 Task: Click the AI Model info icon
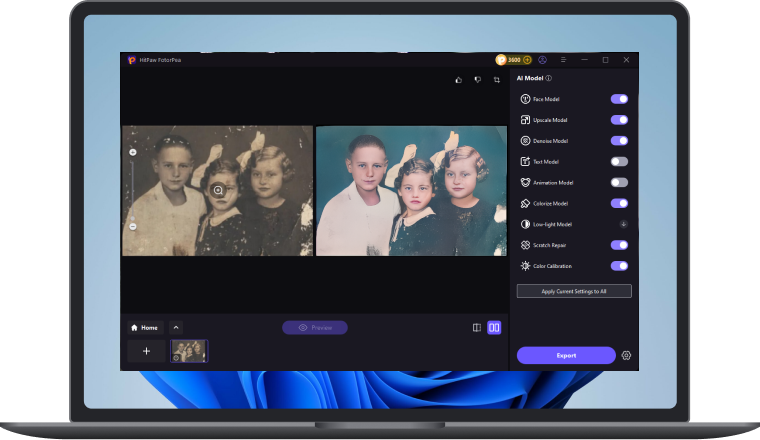tap(549, 78)
